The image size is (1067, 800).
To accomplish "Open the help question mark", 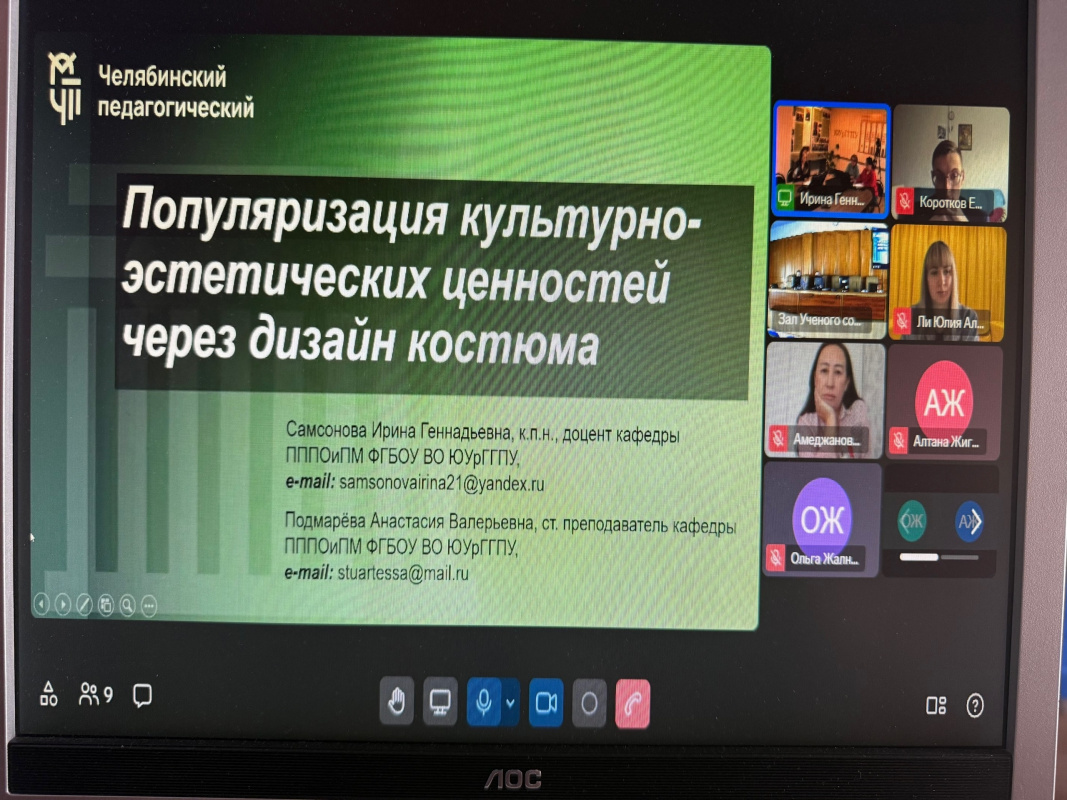I will click(975, 706).
